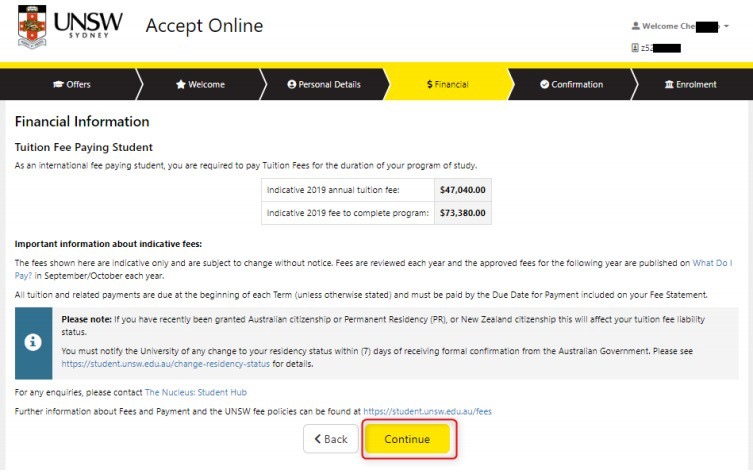Click the ID card icon near student number
The image size is (753, 472).
click(635, 47)
